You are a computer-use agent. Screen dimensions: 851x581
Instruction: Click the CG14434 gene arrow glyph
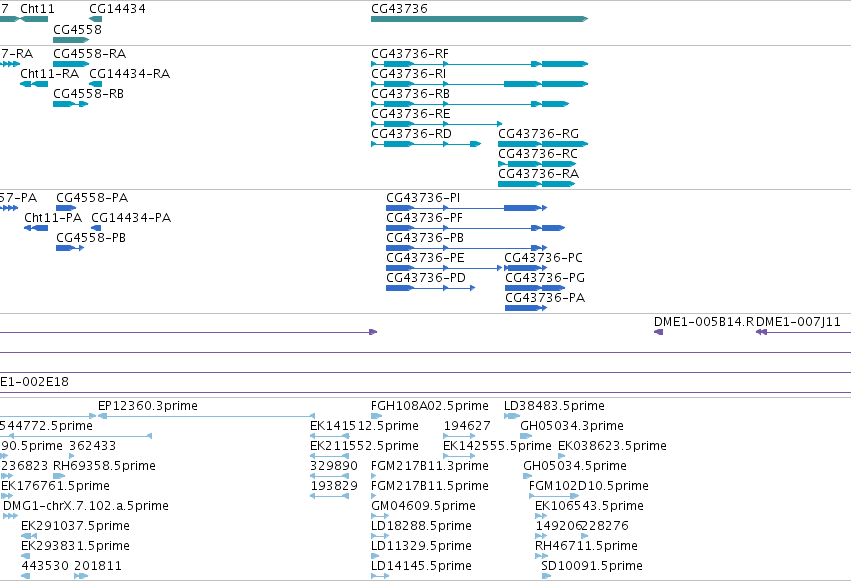[x=96, y=19]
